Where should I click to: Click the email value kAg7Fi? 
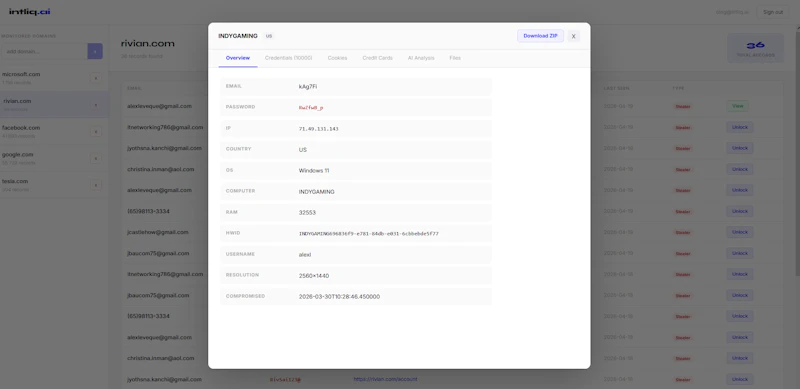(308, 86)
